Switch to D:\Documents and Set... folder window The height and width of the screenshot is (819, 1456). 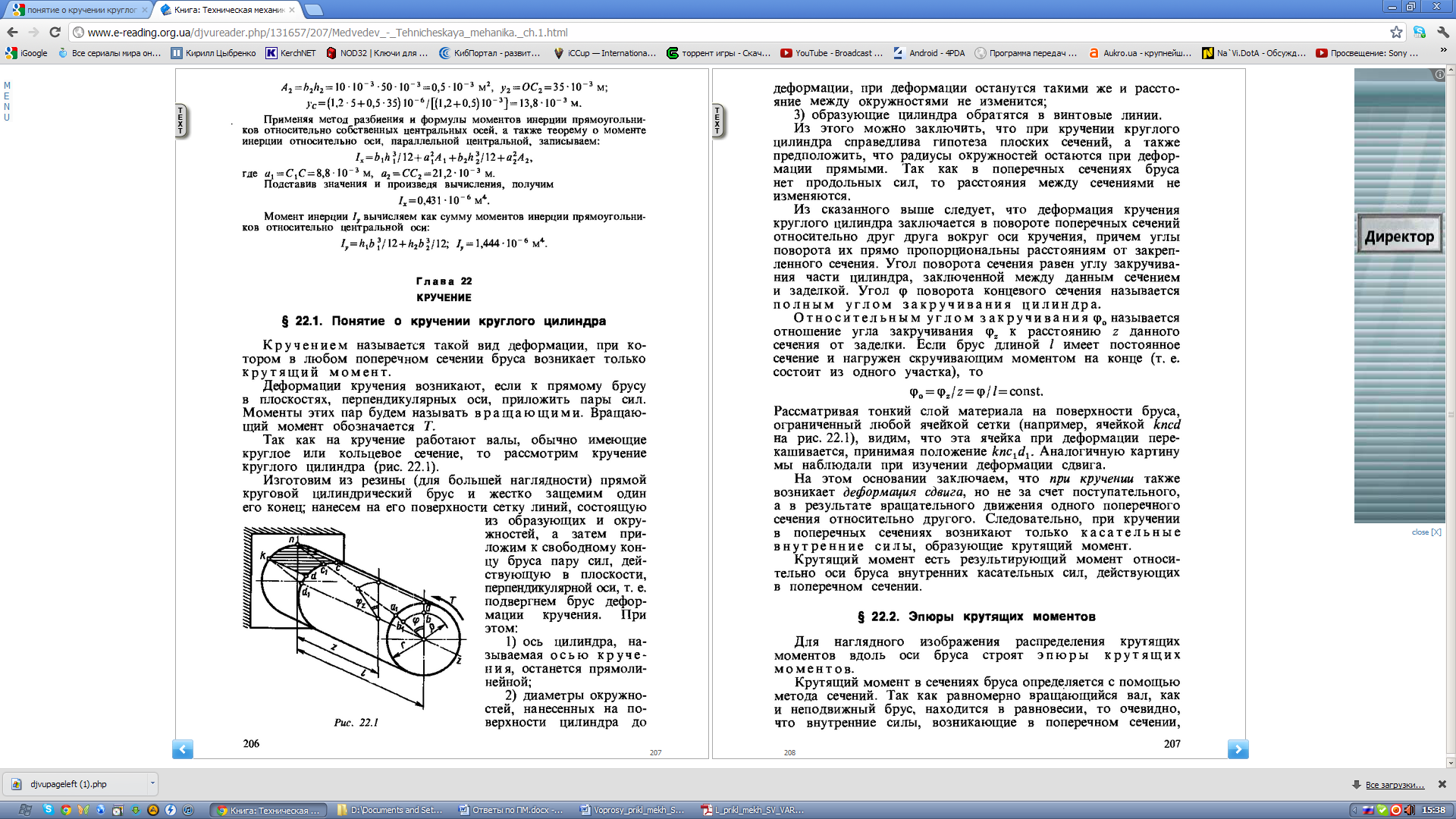[389, 810]
